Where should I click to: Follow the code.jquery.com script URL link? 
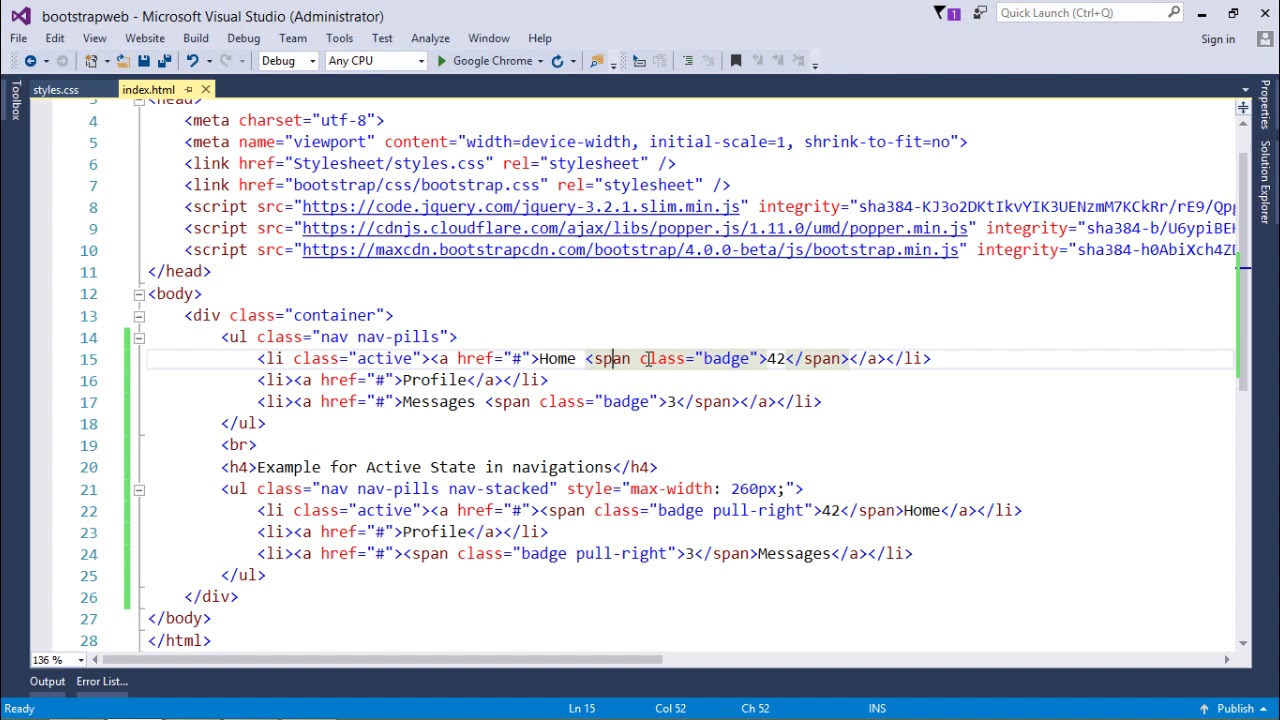[521, 207]
